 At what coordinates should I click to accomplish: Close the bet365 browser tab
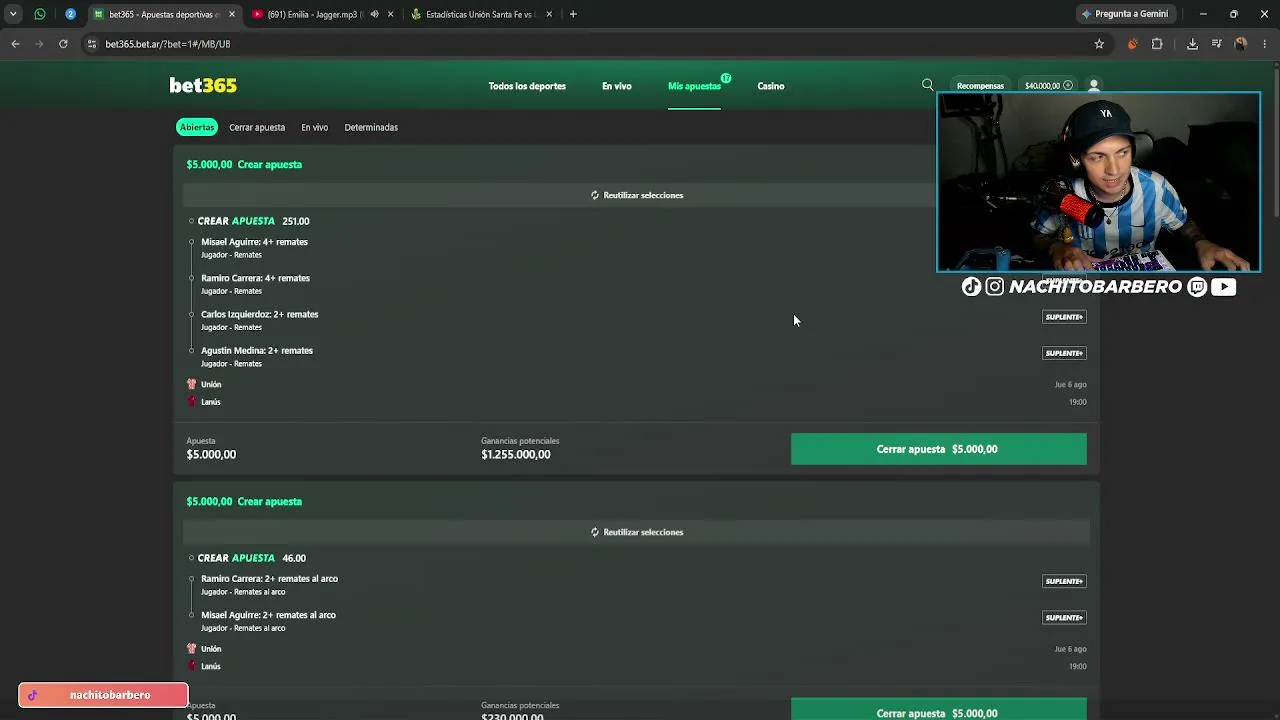[232, 14]
